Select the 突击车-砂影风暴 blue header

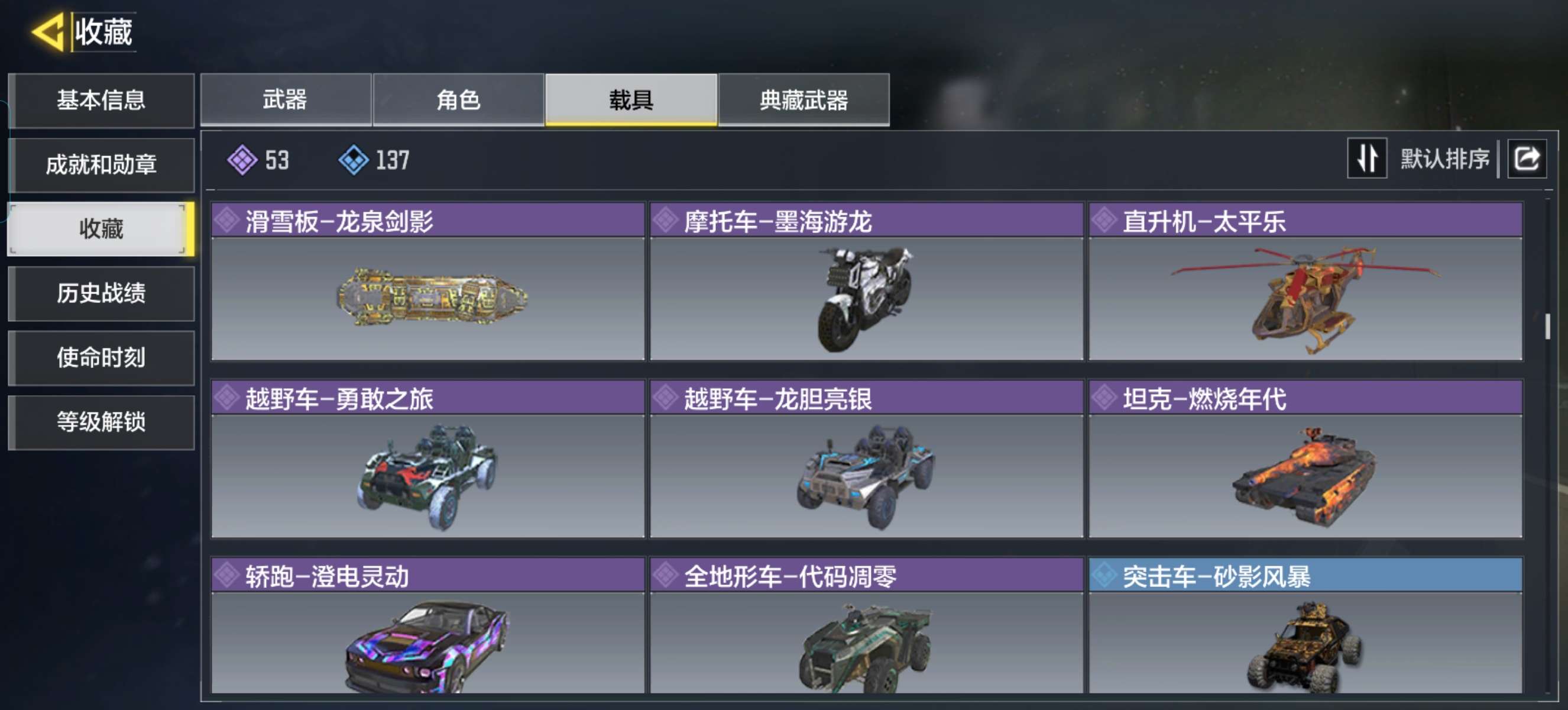pos(1305,576)
